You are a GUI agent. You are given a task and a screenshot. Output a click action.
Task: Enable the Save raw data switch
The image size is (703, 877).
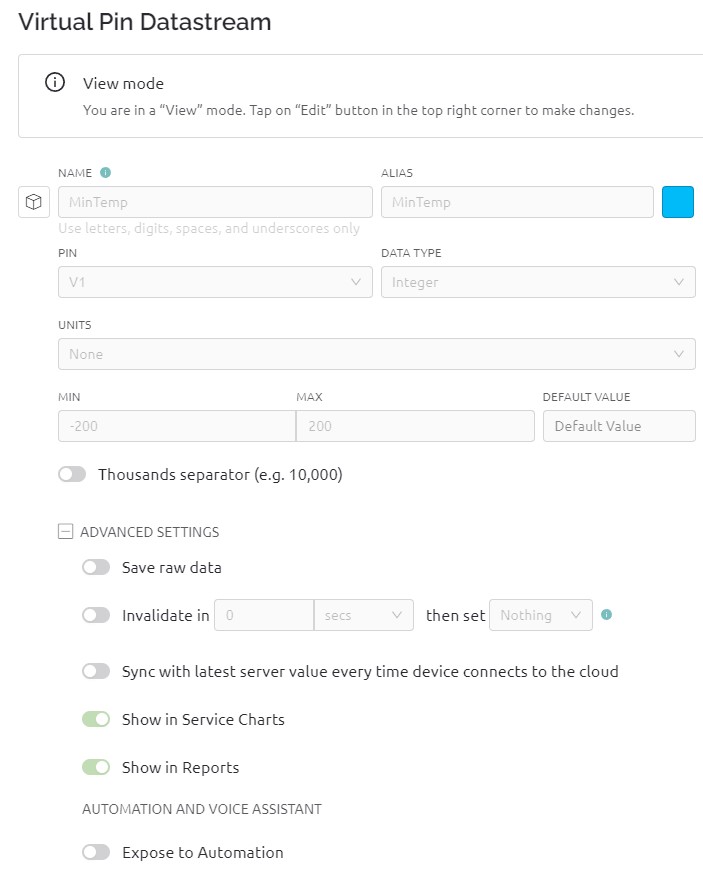click(x=96, y=568)
